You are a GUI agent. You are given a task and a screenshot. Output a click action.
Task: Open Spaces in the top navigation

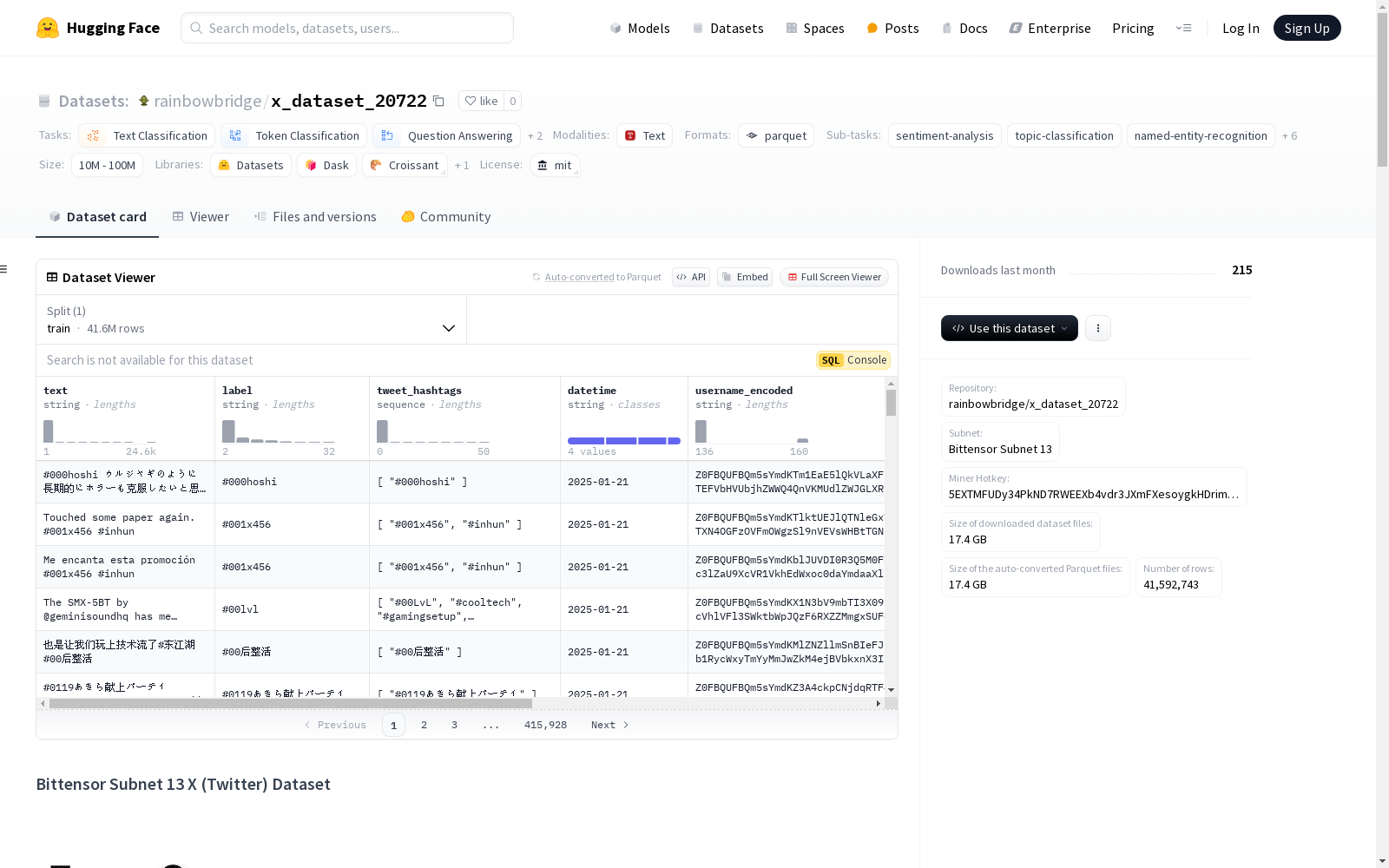coord(814,28)
